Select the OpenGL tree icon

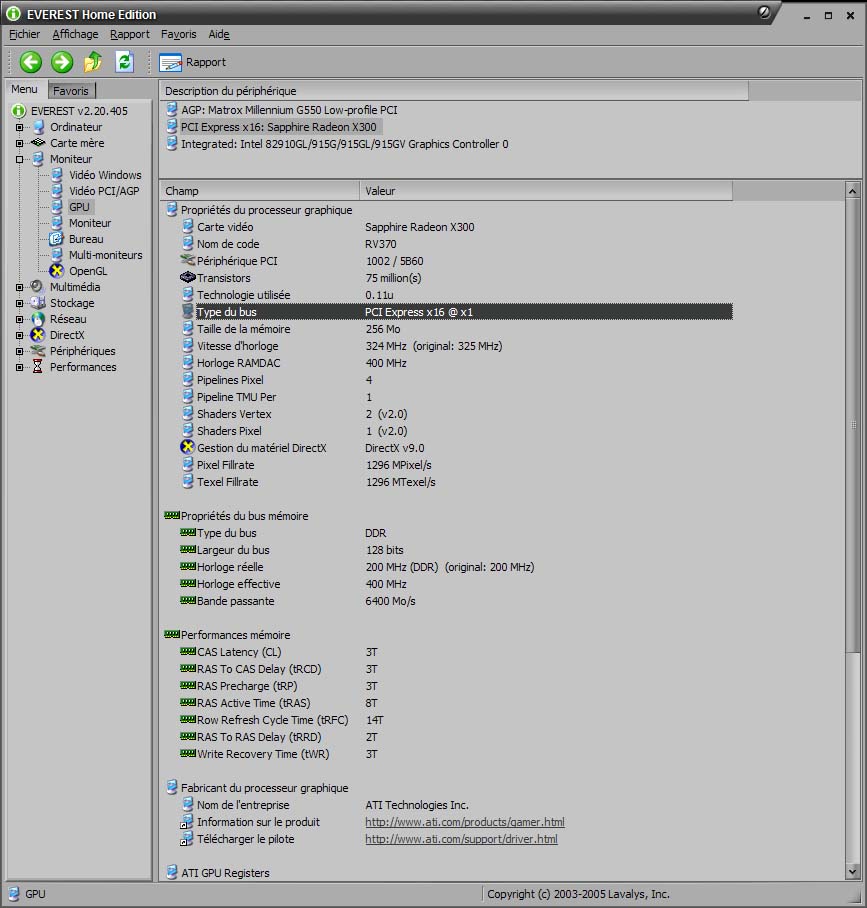point(57,271)
